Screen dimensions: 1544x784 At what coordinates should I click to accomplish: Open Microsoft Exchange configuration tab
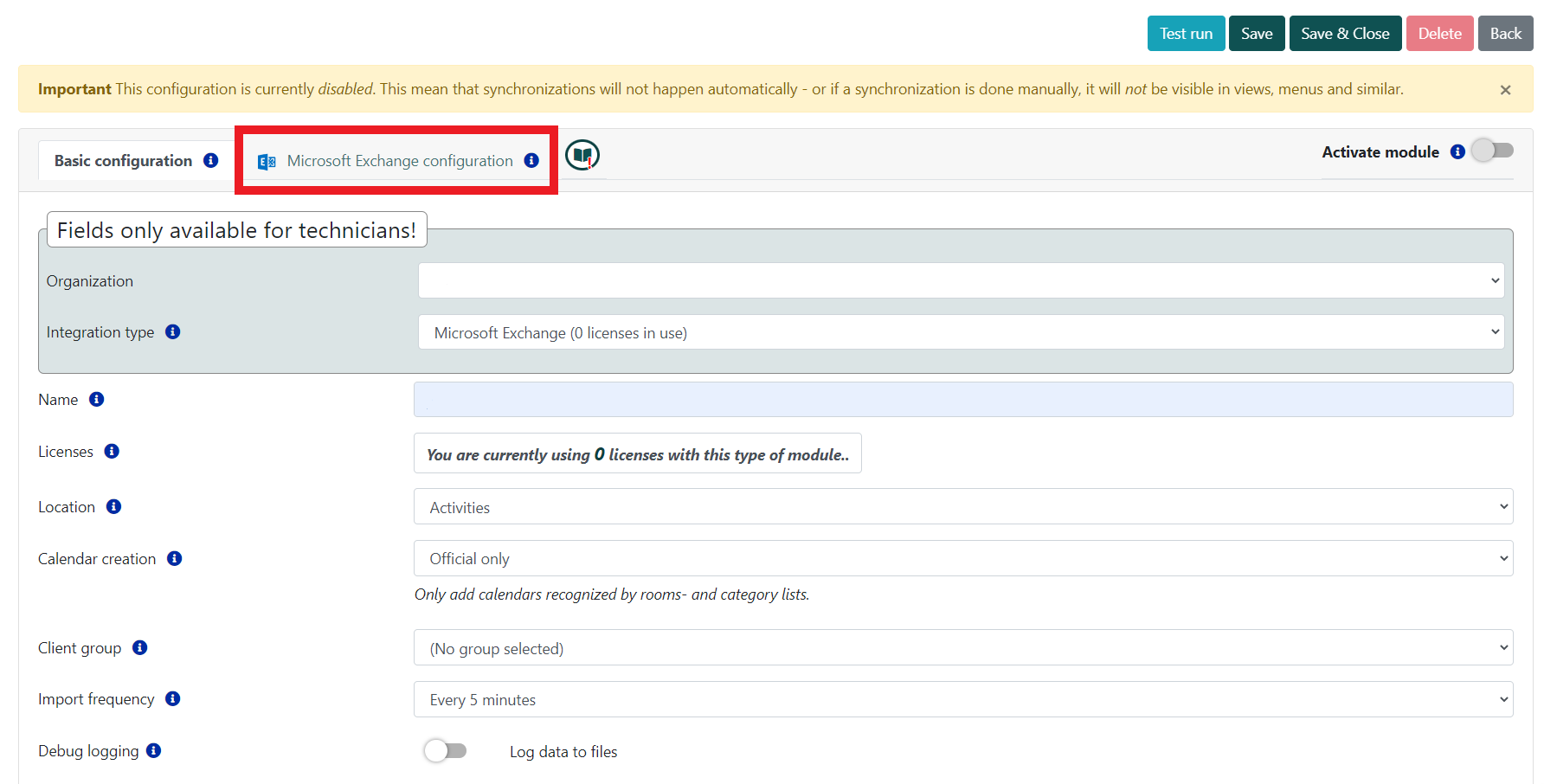tap(400, 161)
